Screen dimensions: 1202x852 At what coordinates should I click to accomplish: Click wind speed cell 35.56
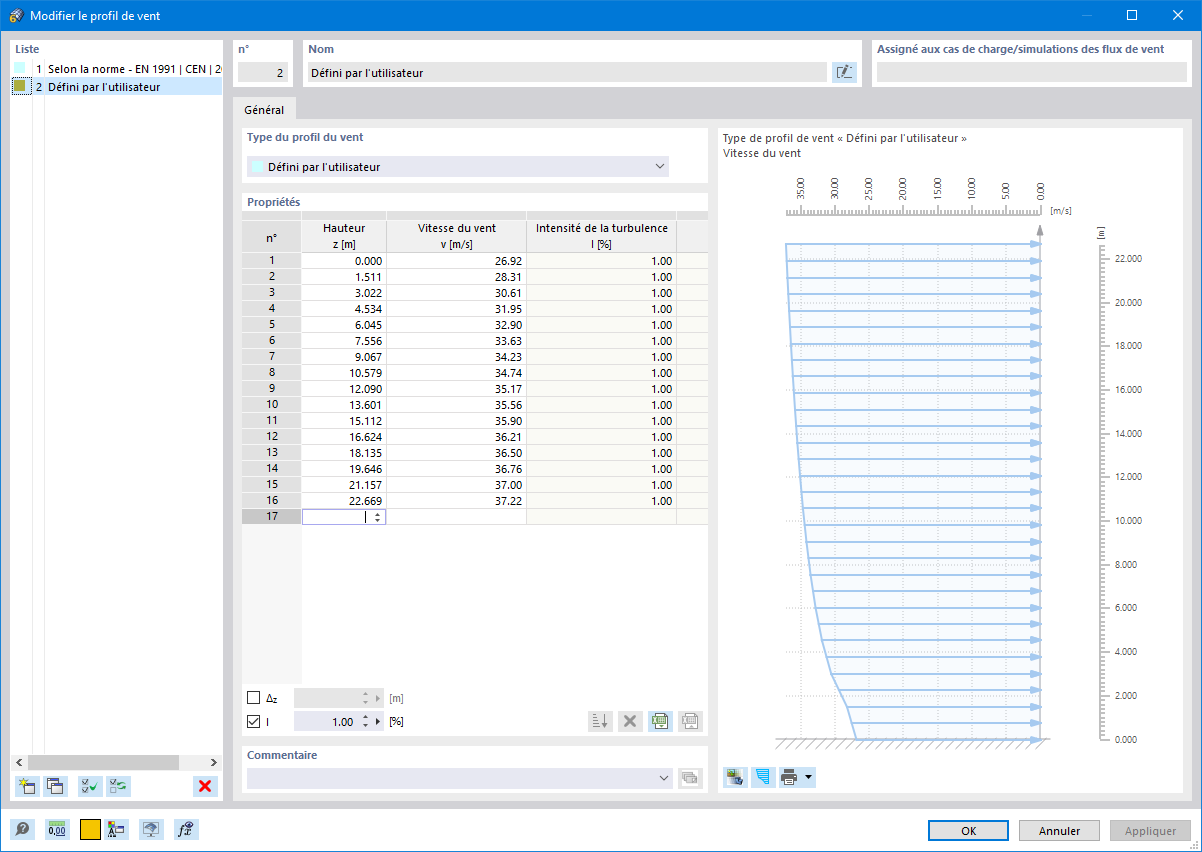point(456,404)
